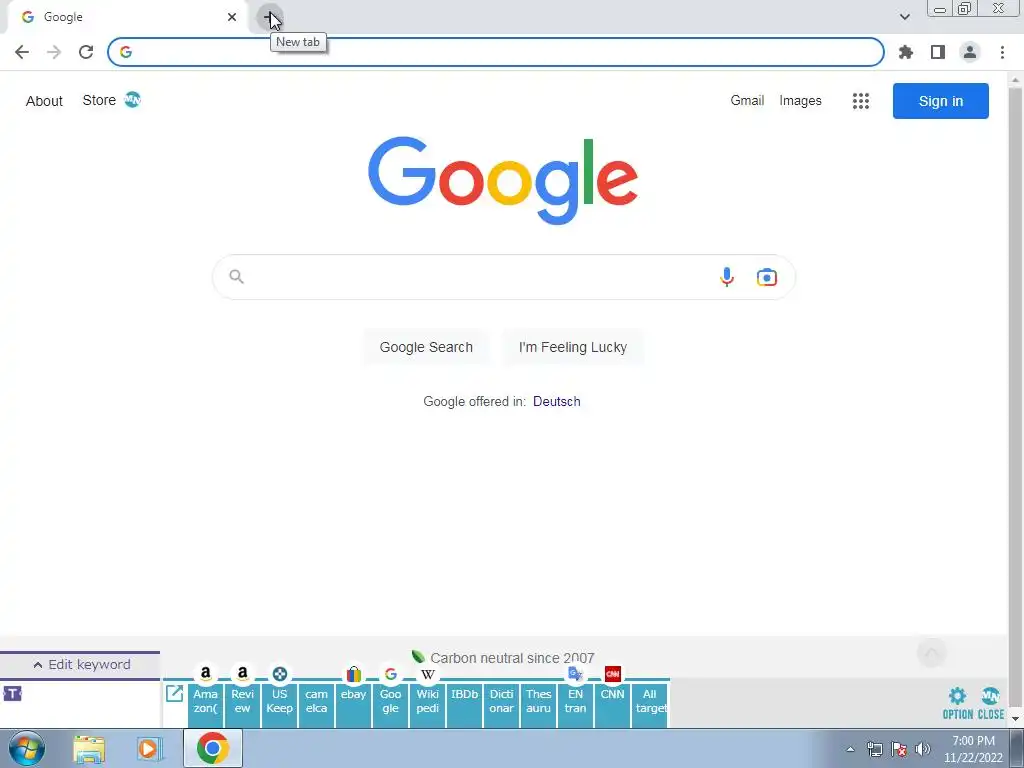Click the page vertical scrollbar
1024x768 pixels.
click(x=1015, y=398)
